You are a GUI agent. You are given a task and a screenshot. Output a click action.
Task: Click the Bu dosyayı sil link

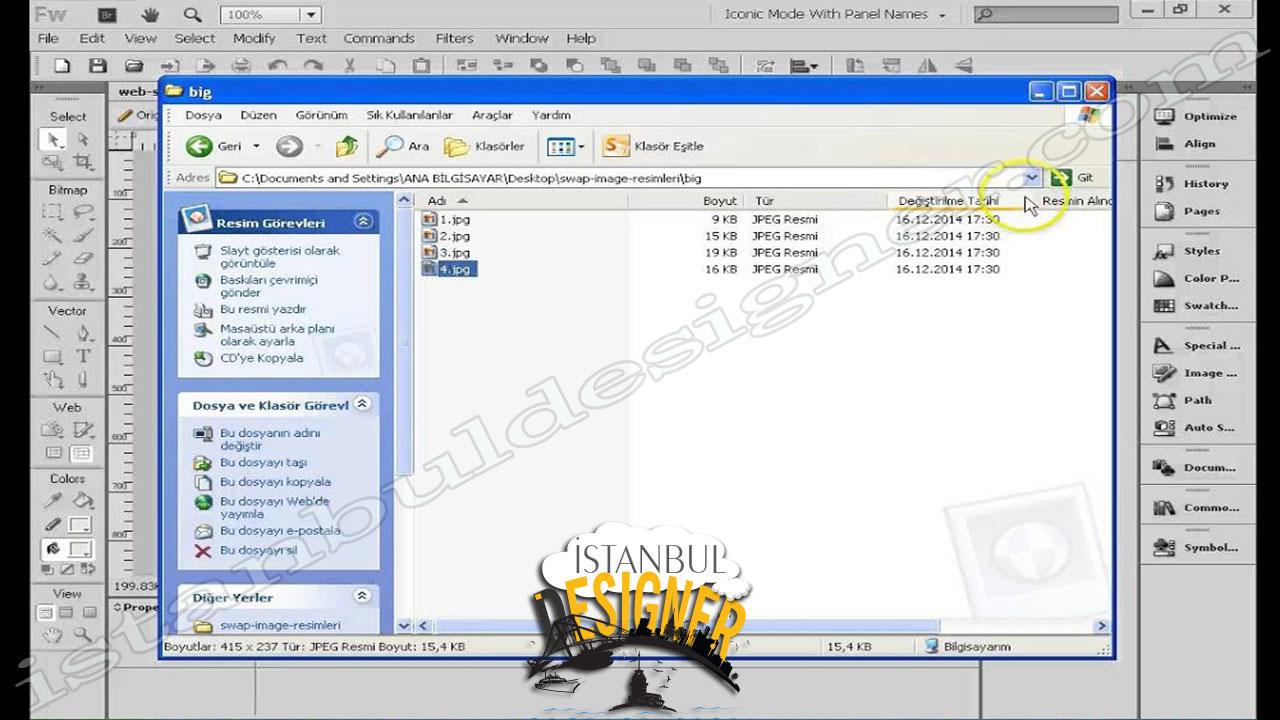258,550
